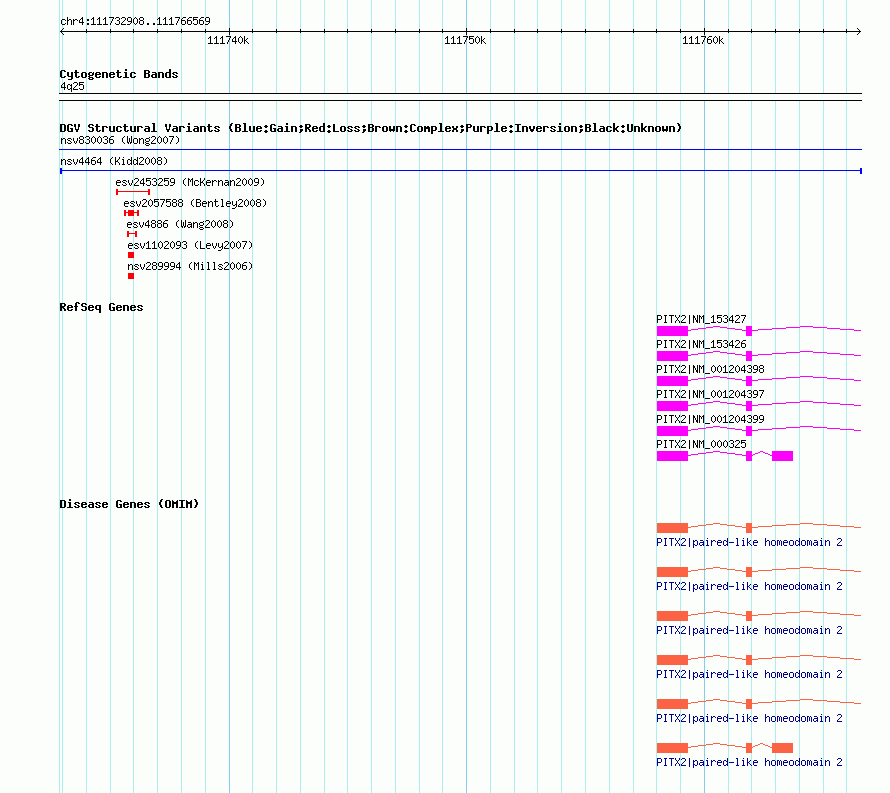The width and height of the screenshot is (890, 793).
Task: Click the right arrow of the coordinate ruler
Action: click(859, 32)
